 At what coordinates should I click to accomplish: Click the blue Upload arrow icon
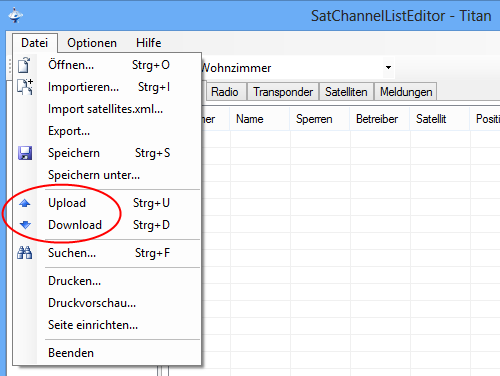click(x=25, y=203)
